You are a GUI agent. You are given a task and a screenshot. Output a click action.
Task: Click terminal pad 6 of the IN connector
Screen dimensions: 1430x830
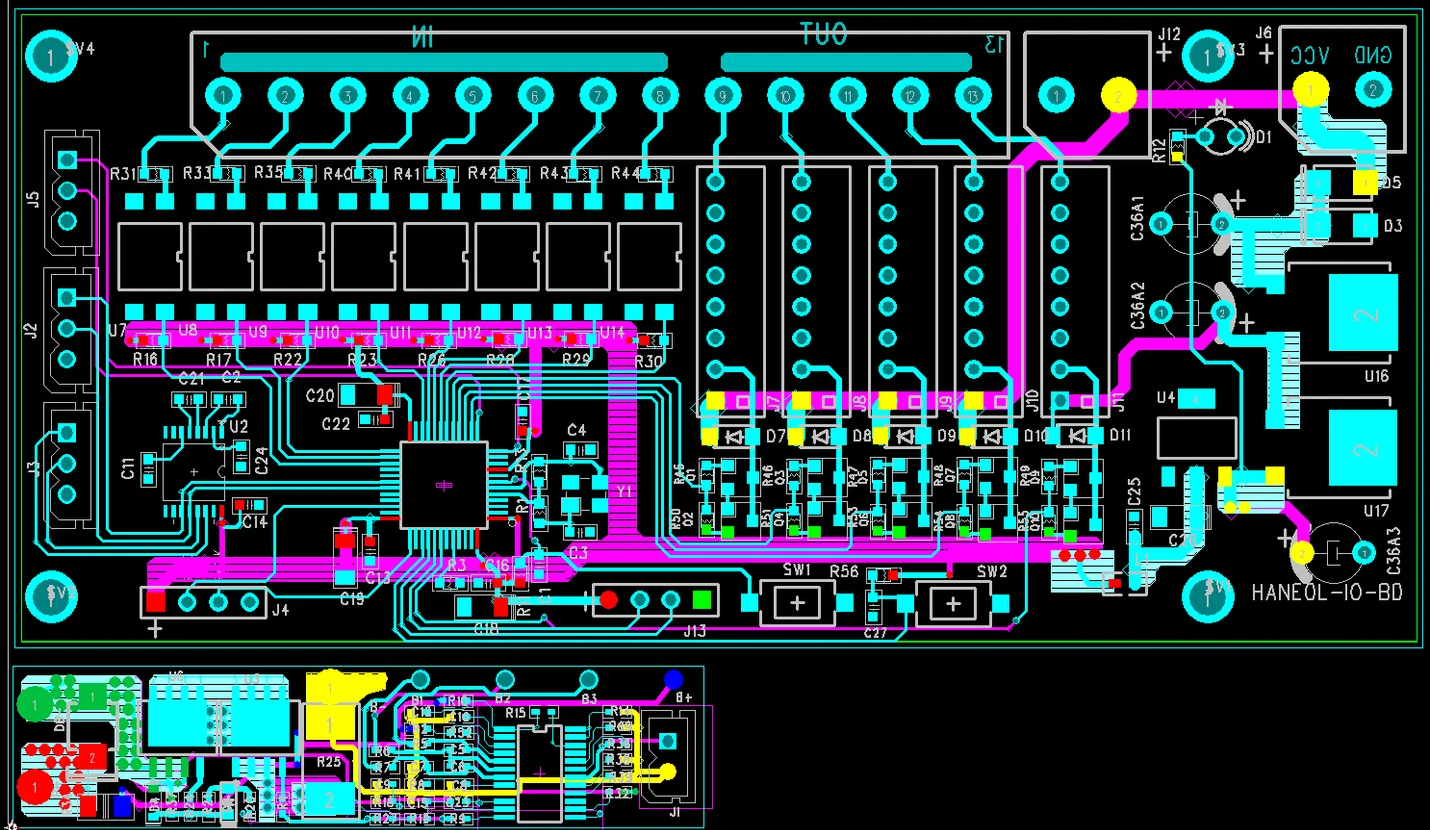point(535,96)
